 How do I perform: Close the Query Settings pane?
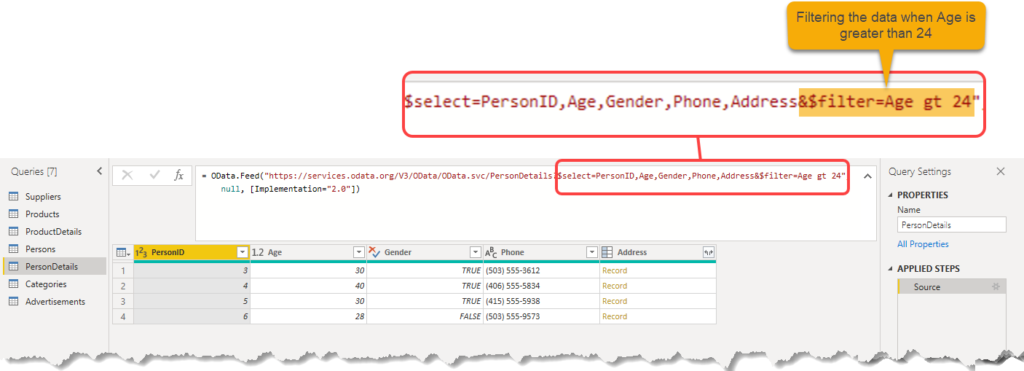(1000, 171)
